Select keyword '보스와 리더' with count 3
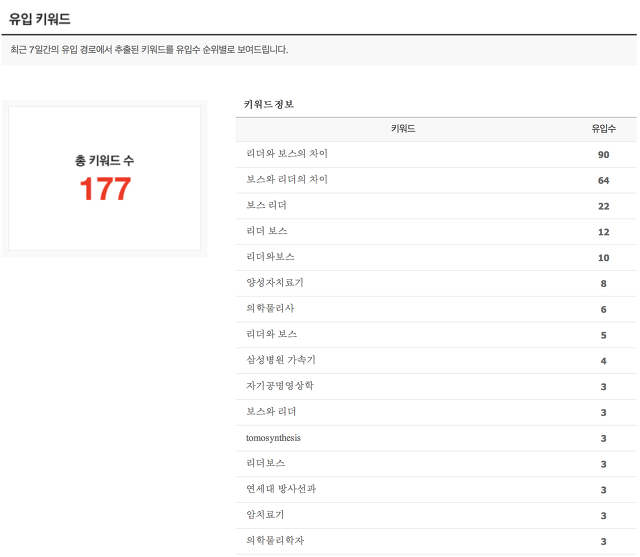The height and width of the screenshot is (557, 640). [271, 411]
